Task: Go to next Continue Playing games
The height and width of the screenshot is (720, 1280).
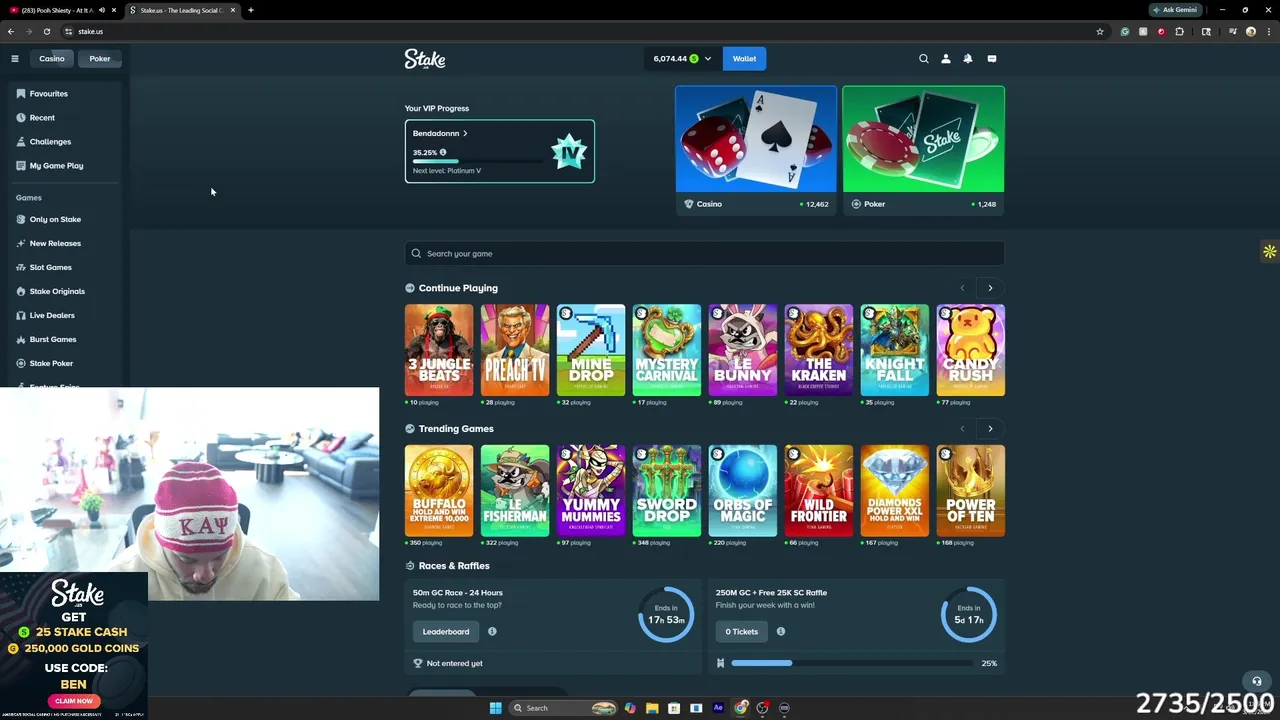Action: coord(990,289)
